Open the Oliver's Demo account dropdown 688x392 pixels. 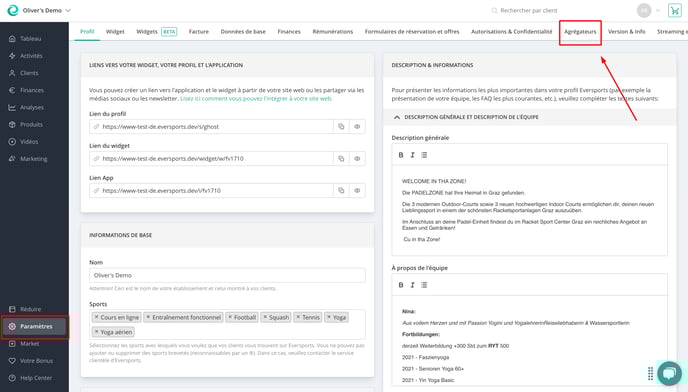point(47,10)
